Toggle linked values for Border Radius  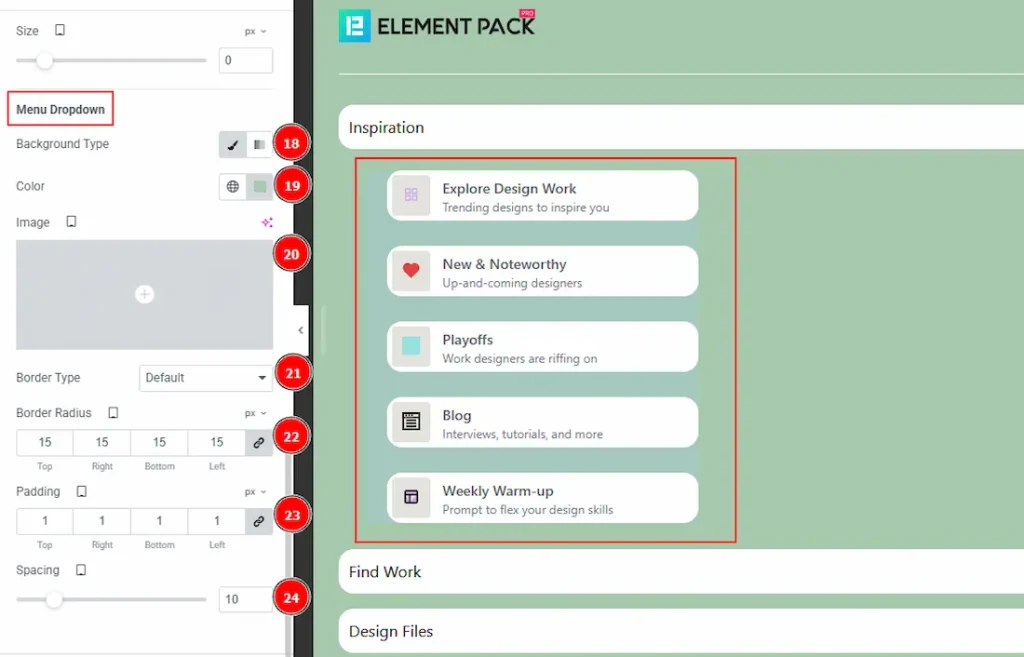[259, 443]
